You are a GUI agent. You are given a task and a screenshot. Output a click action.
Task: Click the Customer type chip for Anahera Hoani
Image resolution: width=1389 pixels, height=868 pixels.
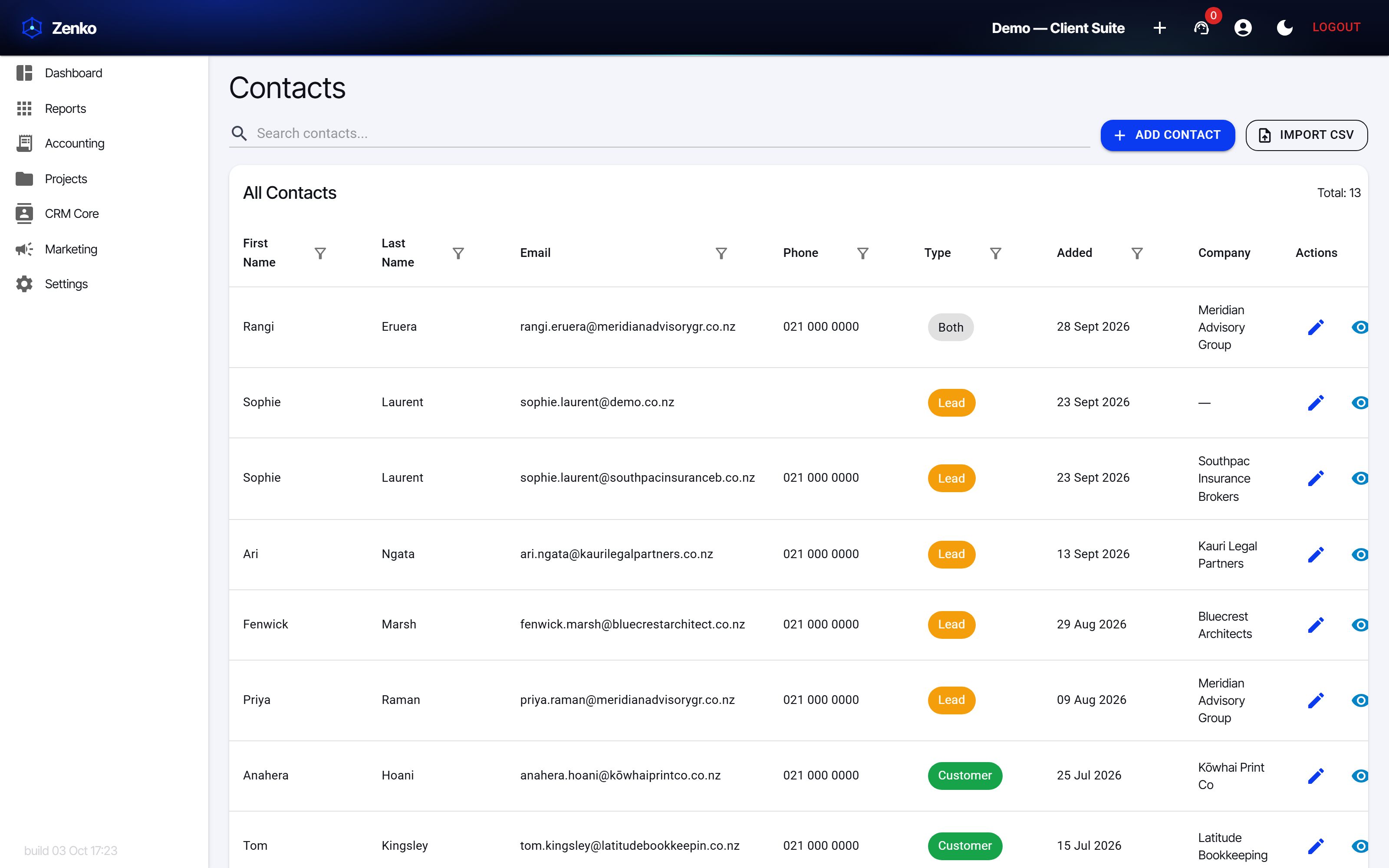tap(965, 776)
